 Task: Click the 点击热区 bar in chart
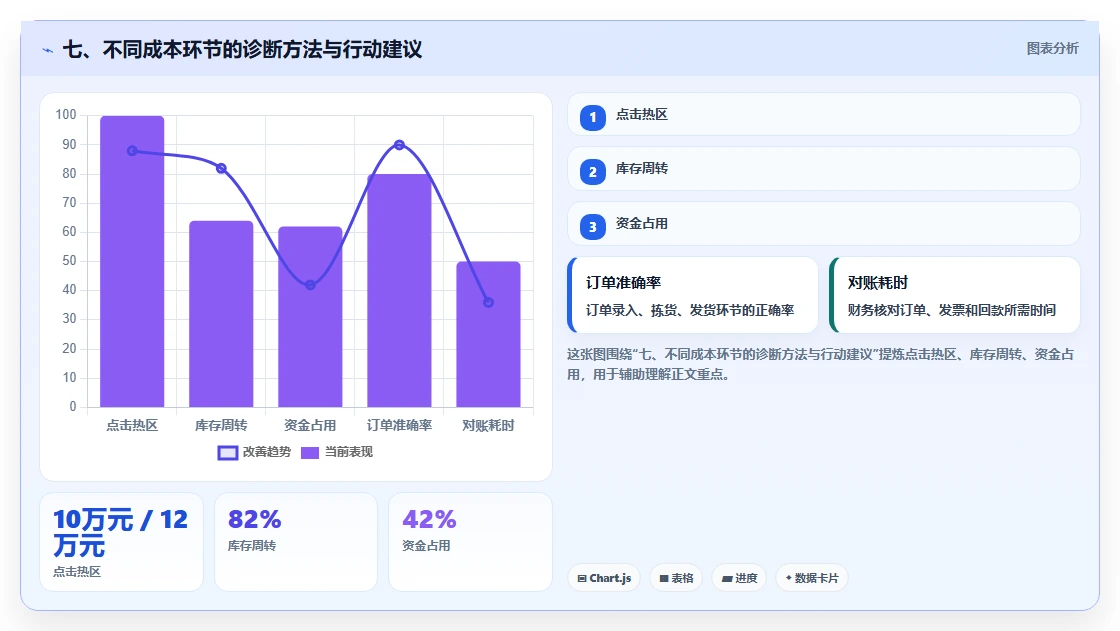coord(132,262)
